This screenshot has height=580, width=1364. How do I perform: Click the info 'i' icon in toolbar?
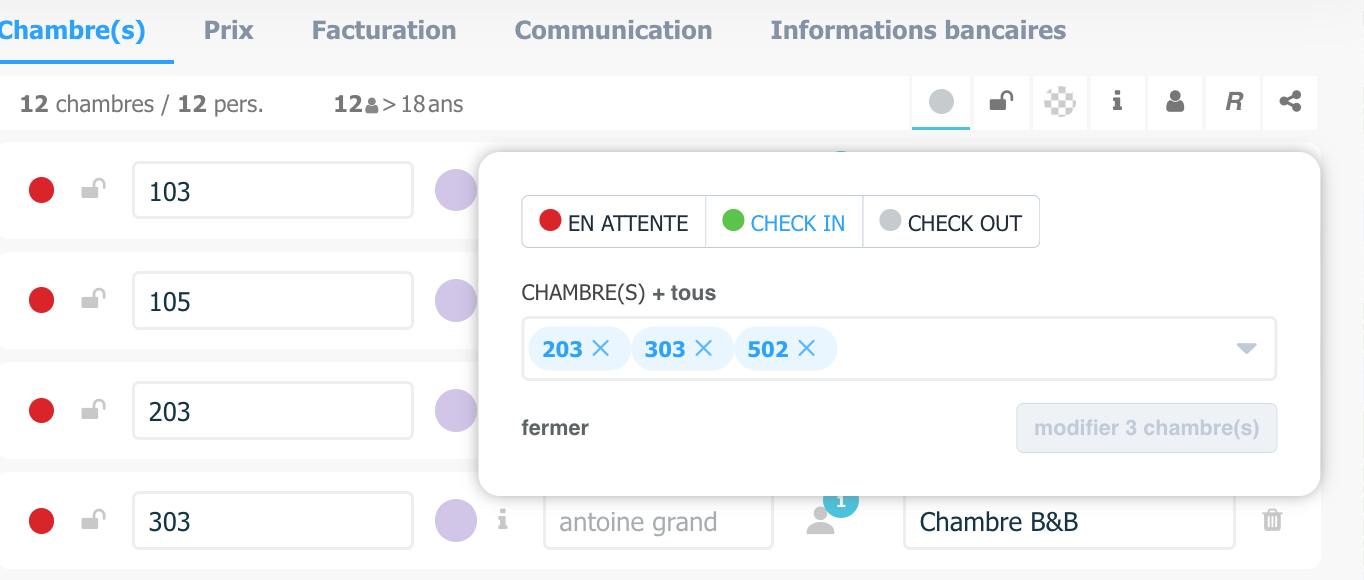click(1117, 101)
